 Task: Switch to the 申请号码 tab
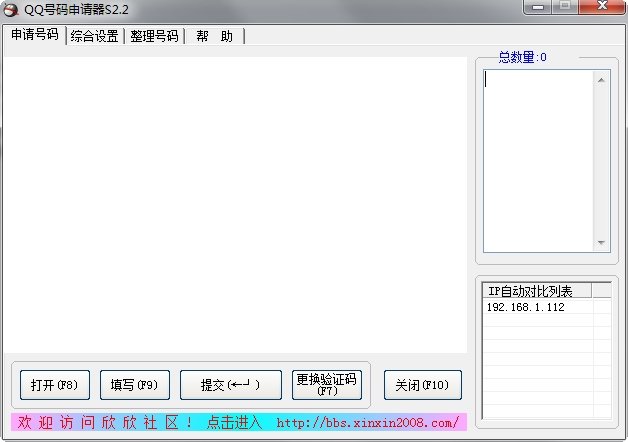tap(34, 35)
